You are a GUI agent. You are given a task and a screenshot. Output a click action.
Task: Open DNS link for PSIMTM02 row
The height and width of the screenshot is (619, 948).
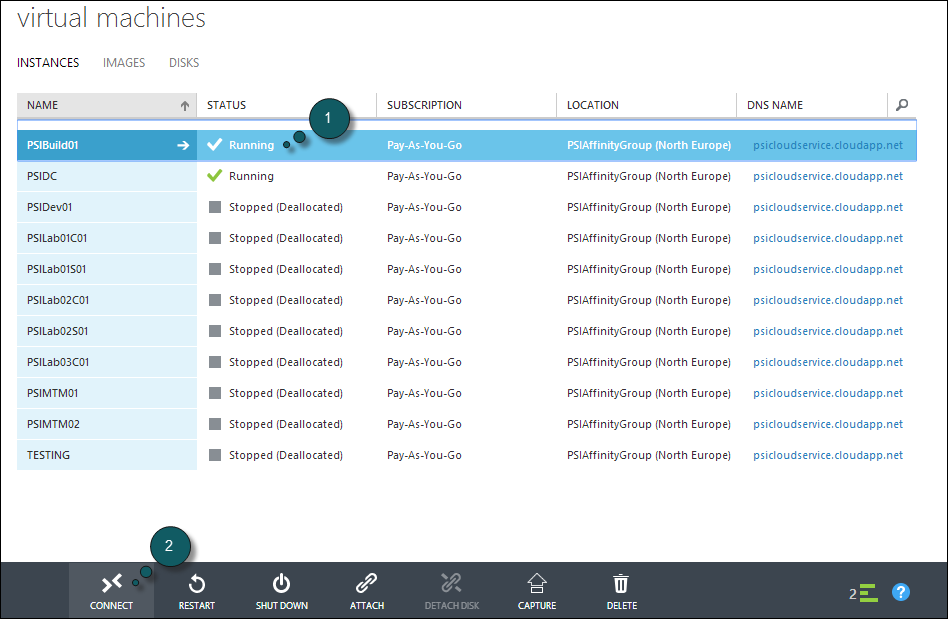tap(828, 424)
